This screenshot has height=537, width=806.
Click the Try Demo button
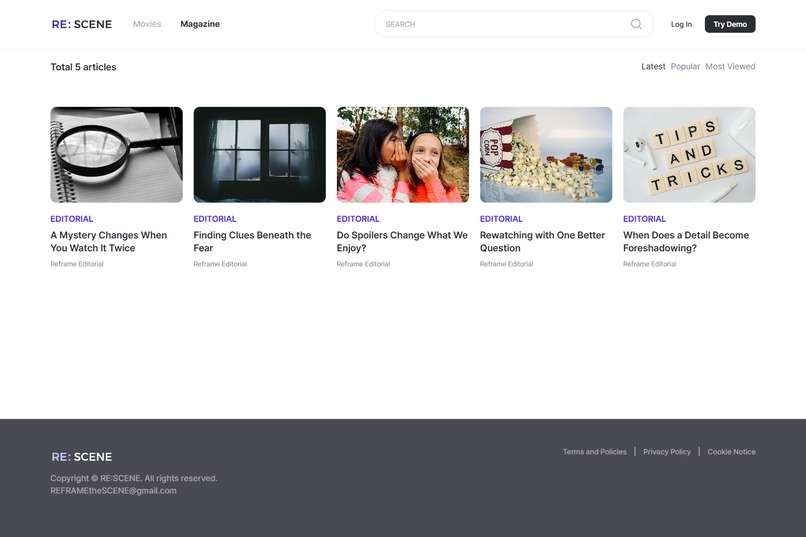click(x=730, y=24)
